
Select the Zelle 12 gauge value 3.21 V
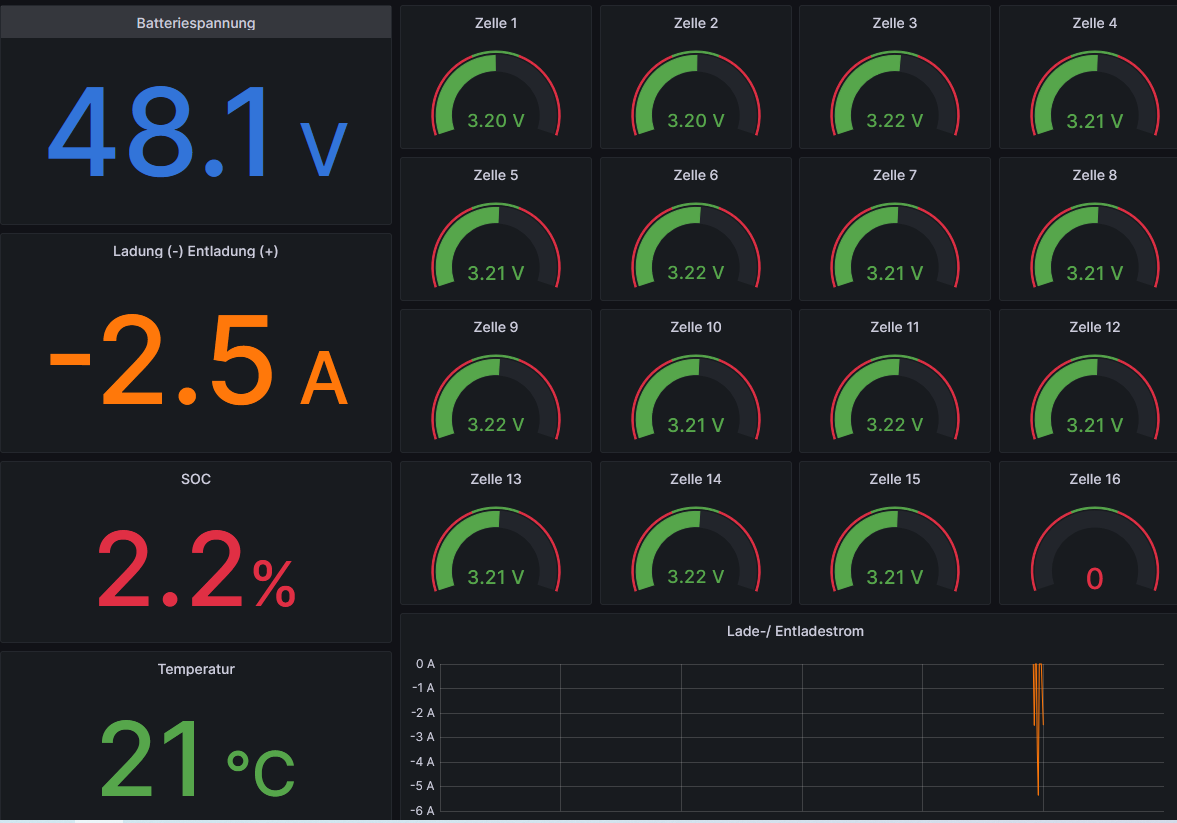click(x=1094, y=425)
